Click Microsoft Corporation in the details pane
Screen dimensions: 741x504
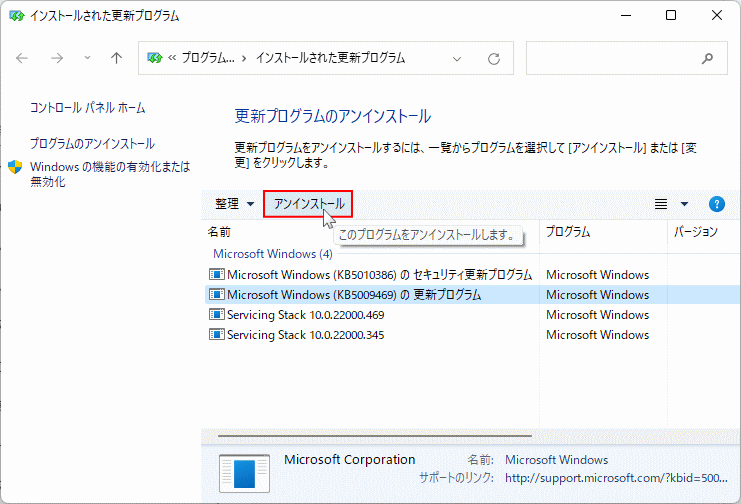[349, 460]
